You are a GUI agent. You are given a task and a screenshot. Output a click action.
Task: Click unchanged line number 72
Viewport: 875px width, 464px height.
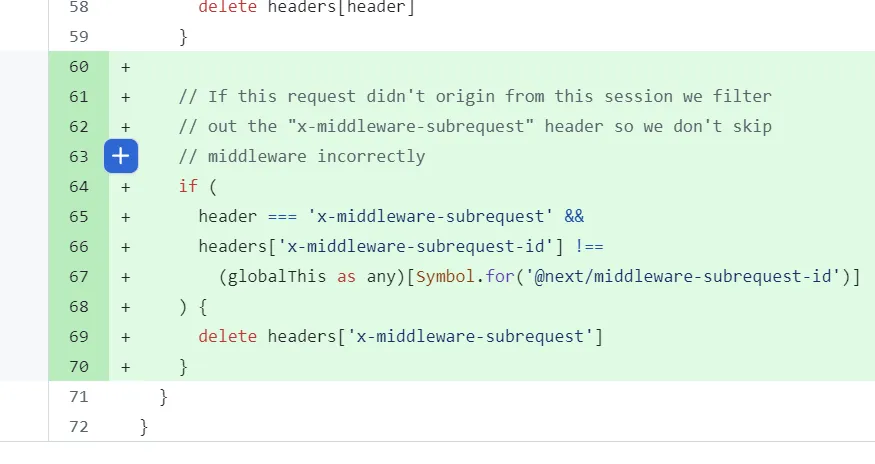pyautogui.click(x=79, y=427)
